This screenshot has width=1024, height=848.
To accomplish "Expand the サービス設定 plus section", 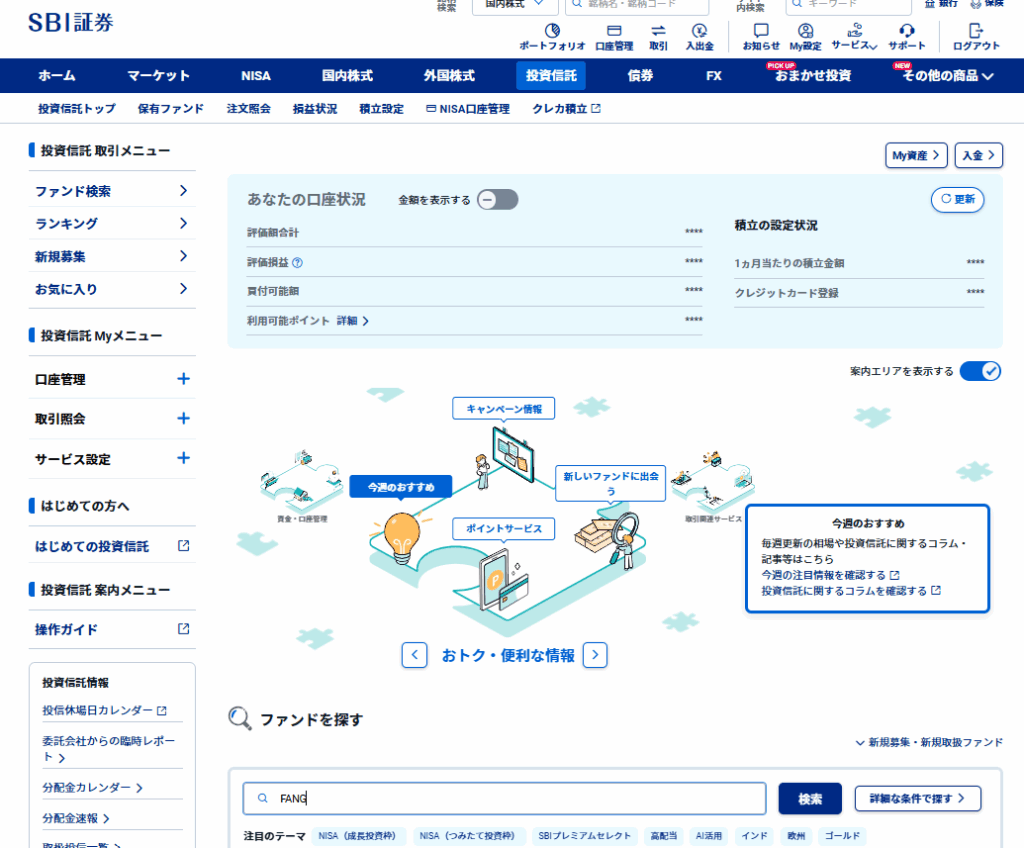I will (184, 458).
